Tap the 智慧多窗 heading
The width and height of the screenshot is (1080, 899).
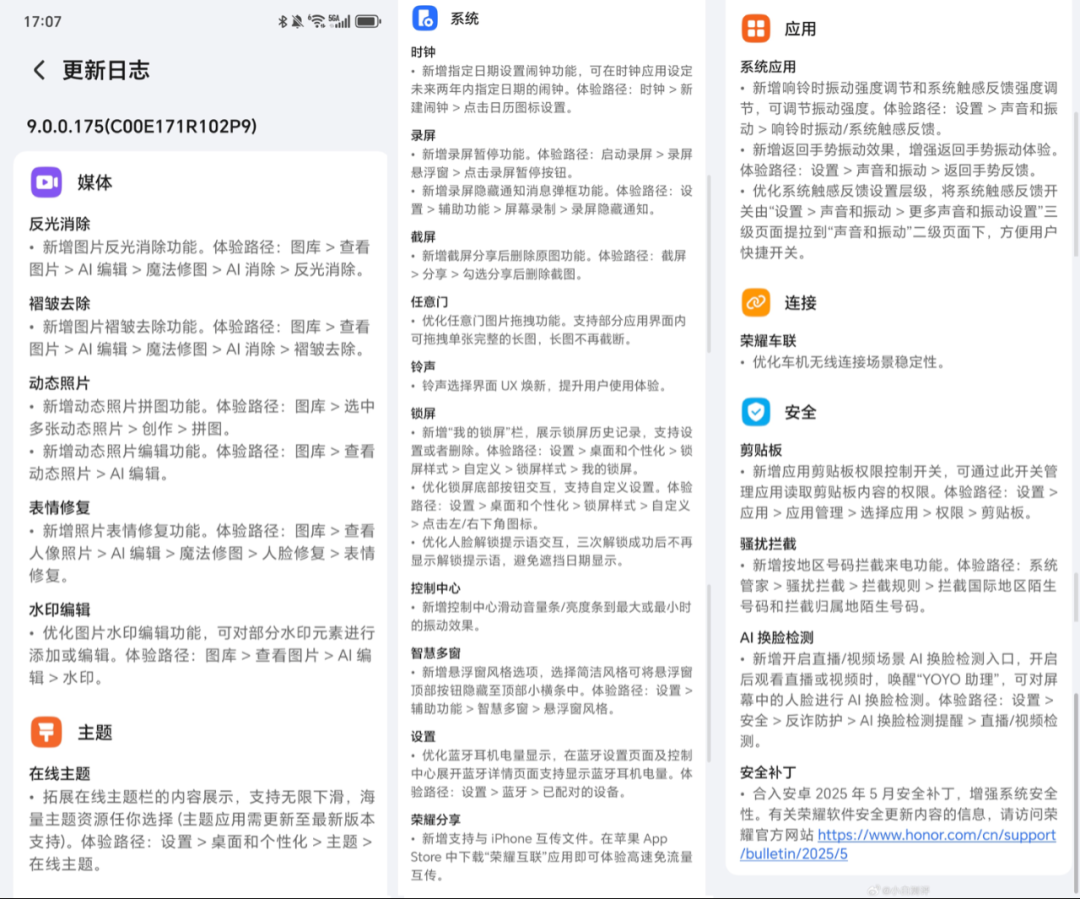pos(435,652)
